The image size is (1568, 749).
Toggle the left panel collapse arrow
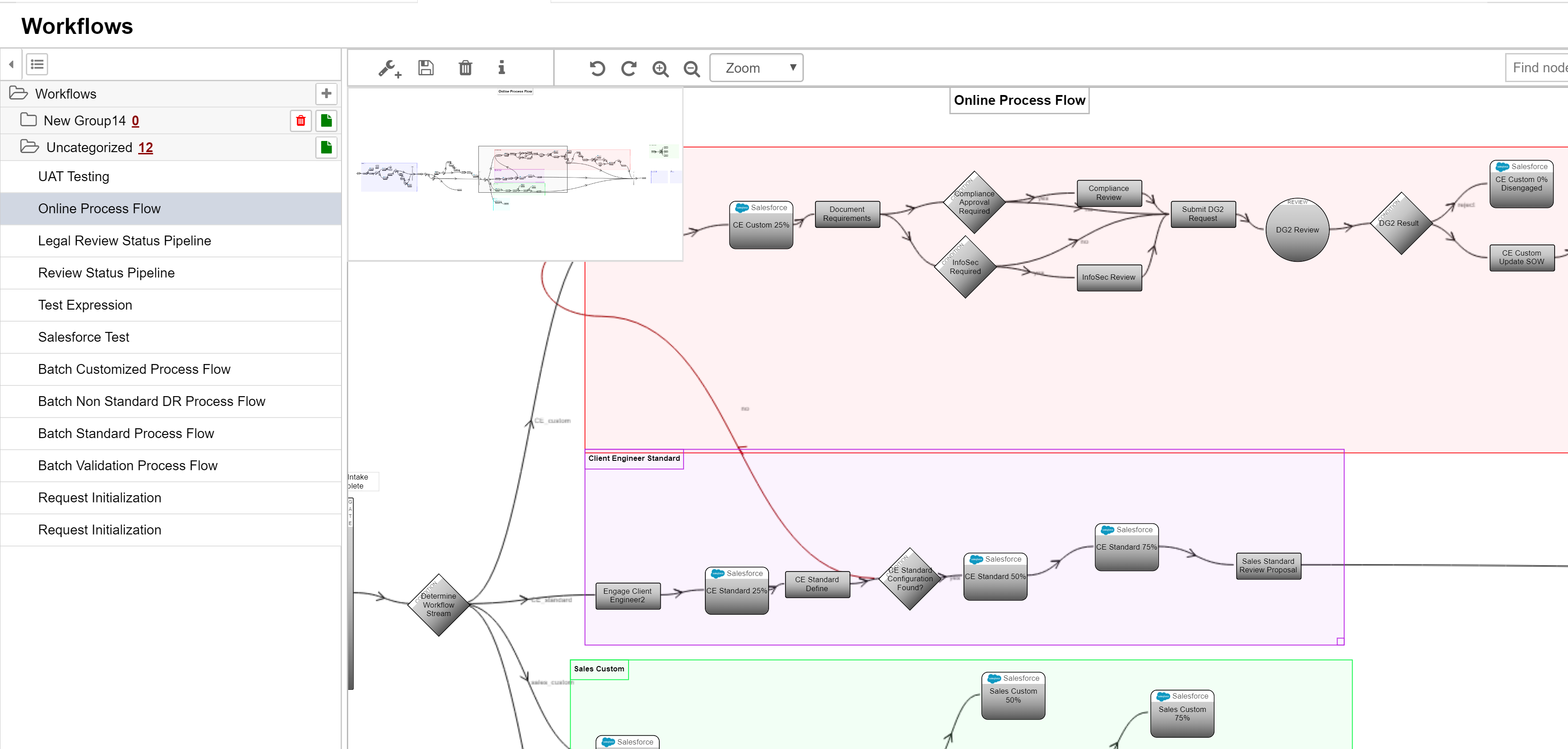click(11, 64)
